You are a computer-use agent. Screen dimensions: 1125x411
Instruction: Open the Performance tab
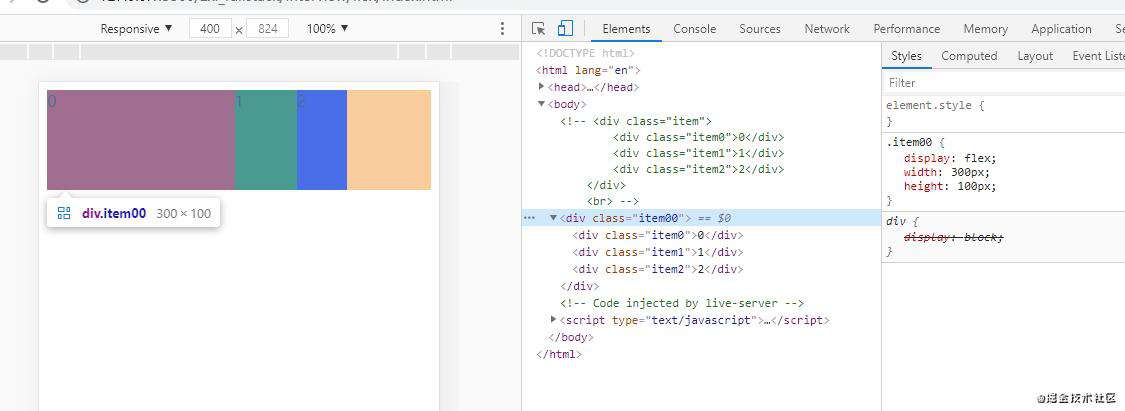click(906, 29)
